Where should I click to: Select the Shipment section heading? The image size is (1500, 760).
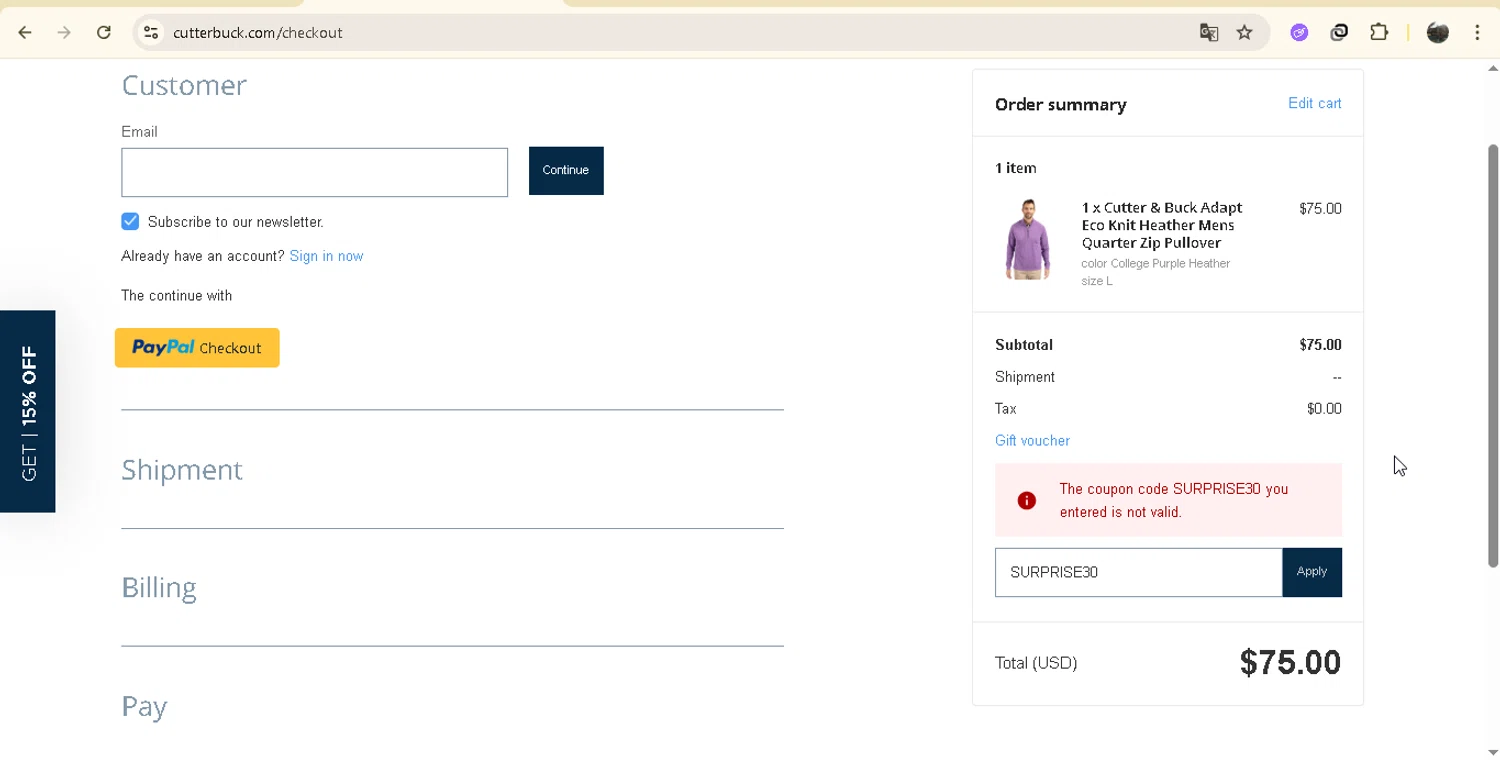click(182, 470)
